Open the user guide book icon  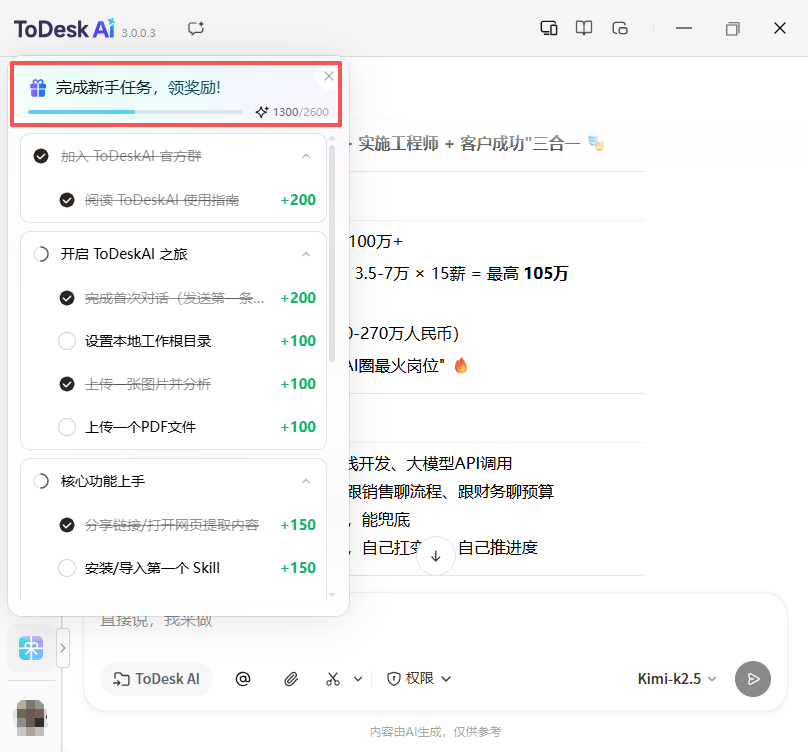(x=584, y=28)
